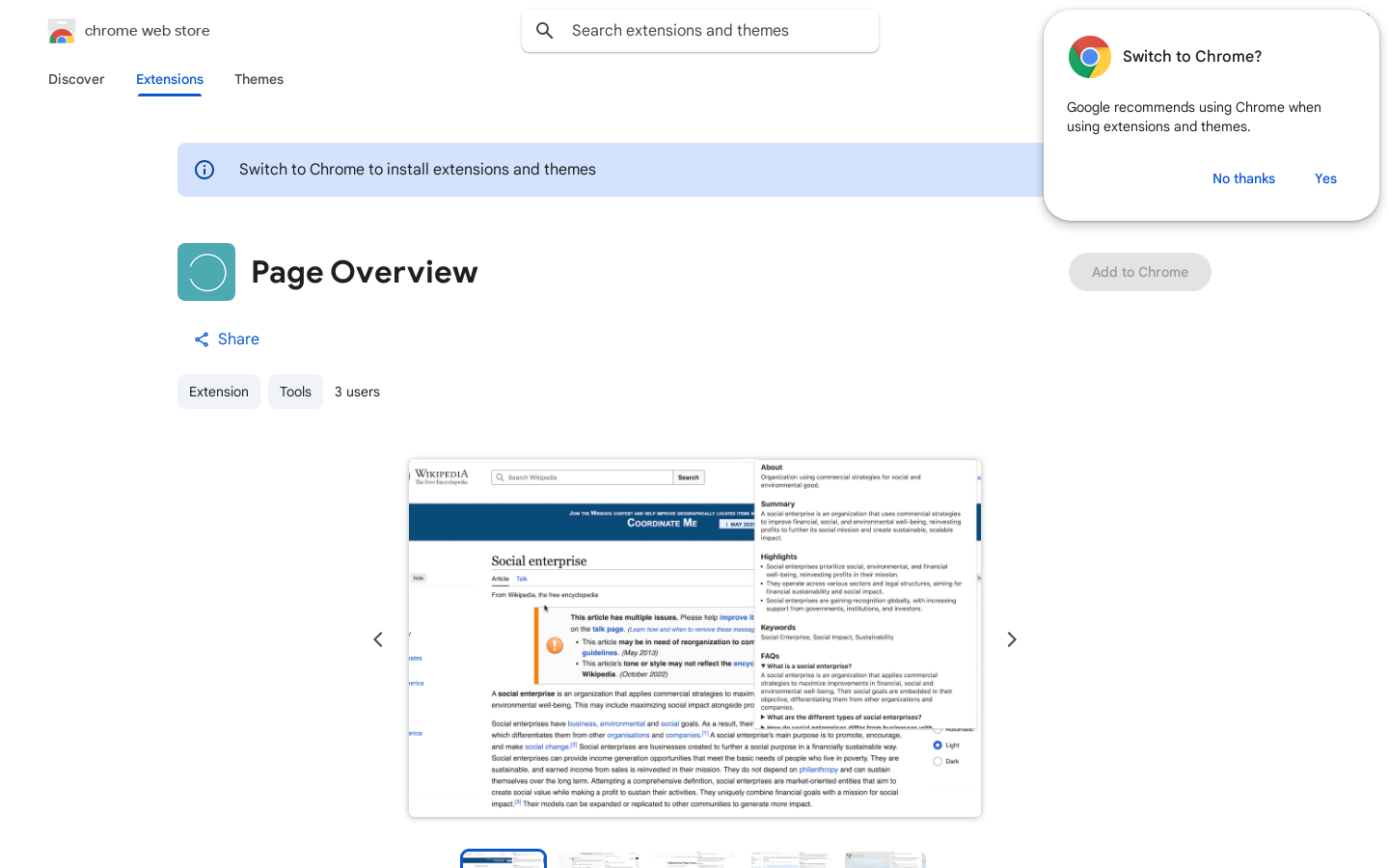Select the second screenshot thumbnail
Viewport: 1389px width, 868px height.
[599, 859]
